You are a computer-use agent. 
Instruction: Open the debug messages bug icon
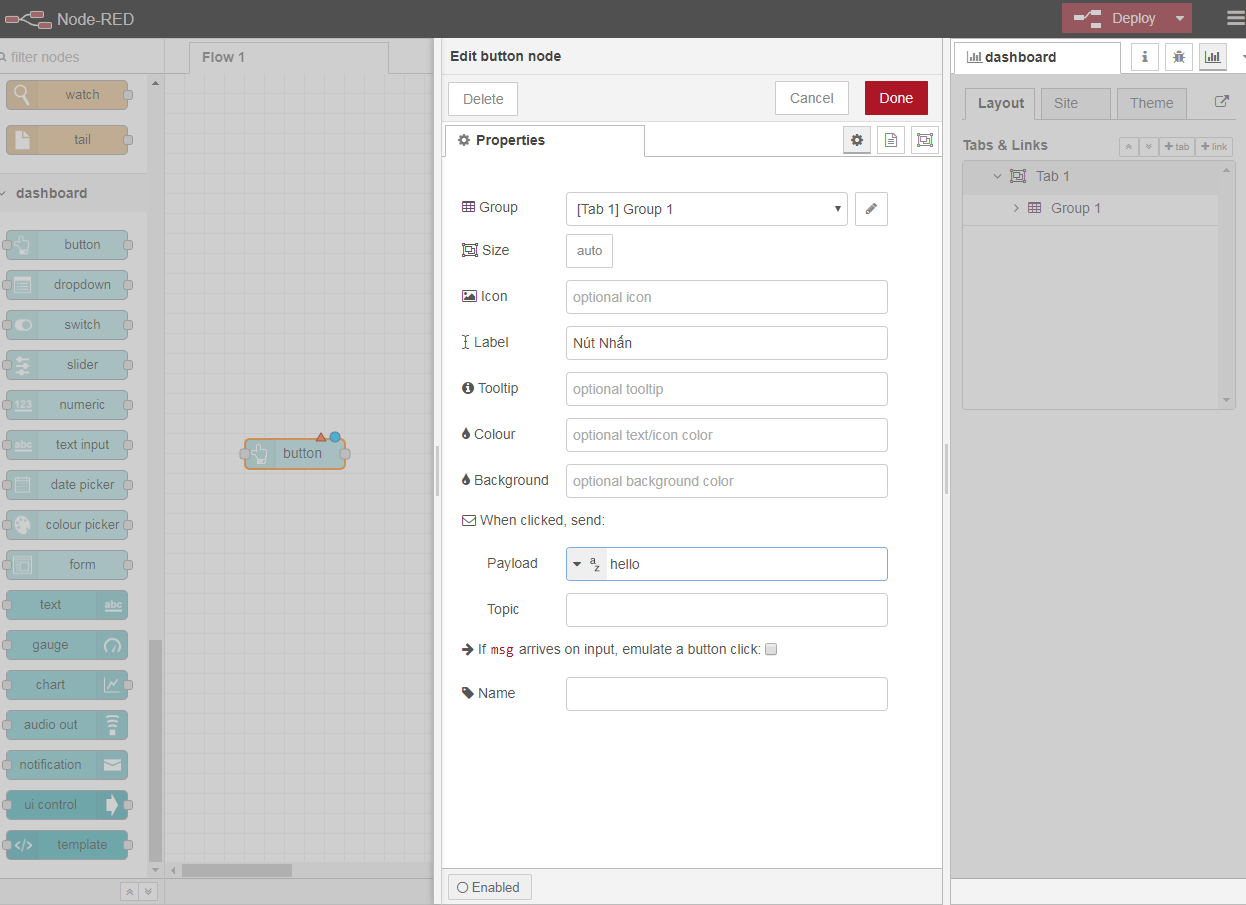pos(1179,57)
